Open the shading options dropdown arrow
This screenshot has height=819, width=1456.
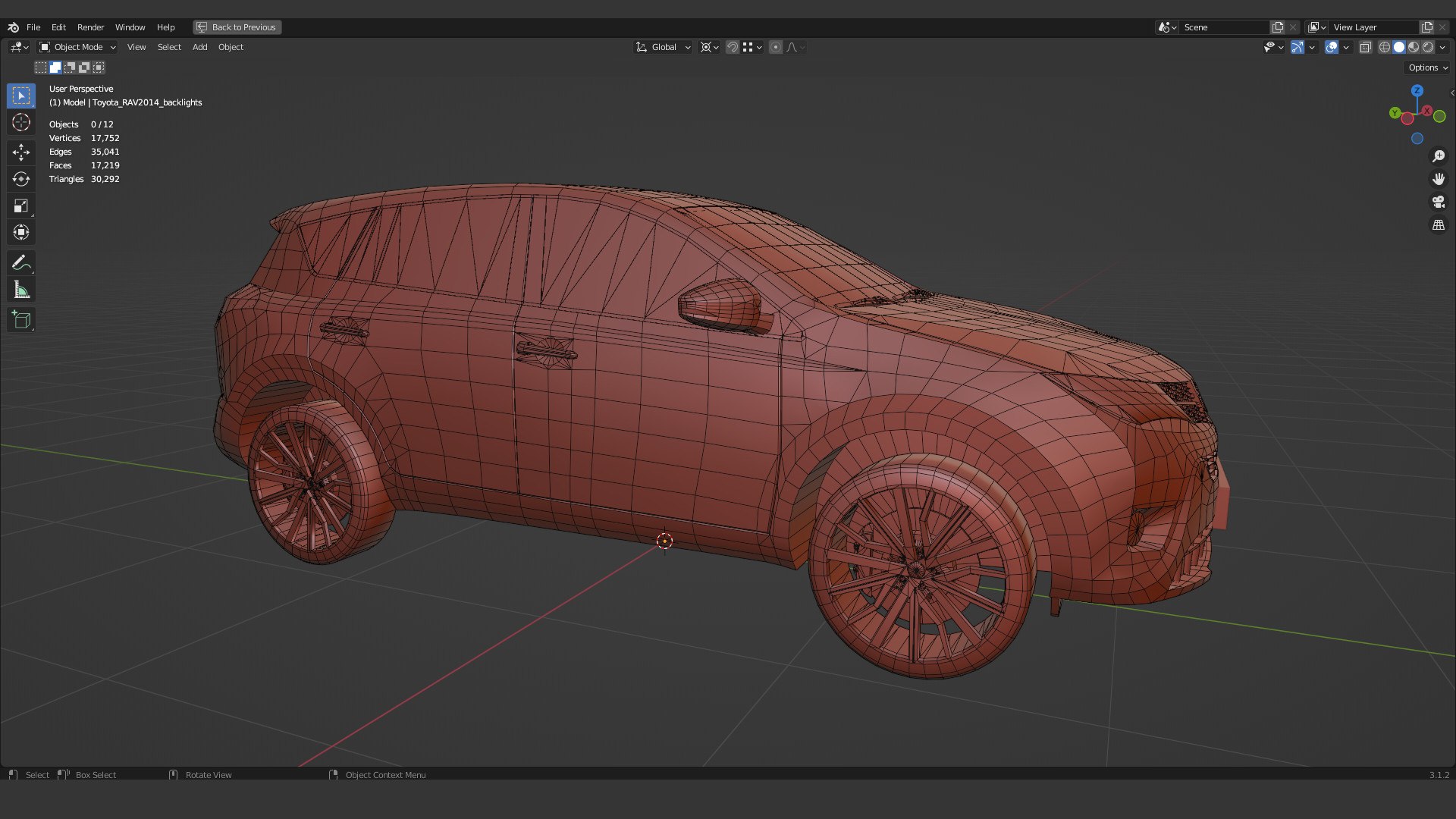tap(1443, 47)
